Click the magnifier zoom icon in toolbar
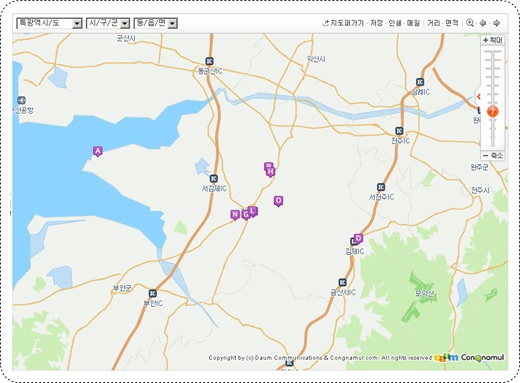 470,23
